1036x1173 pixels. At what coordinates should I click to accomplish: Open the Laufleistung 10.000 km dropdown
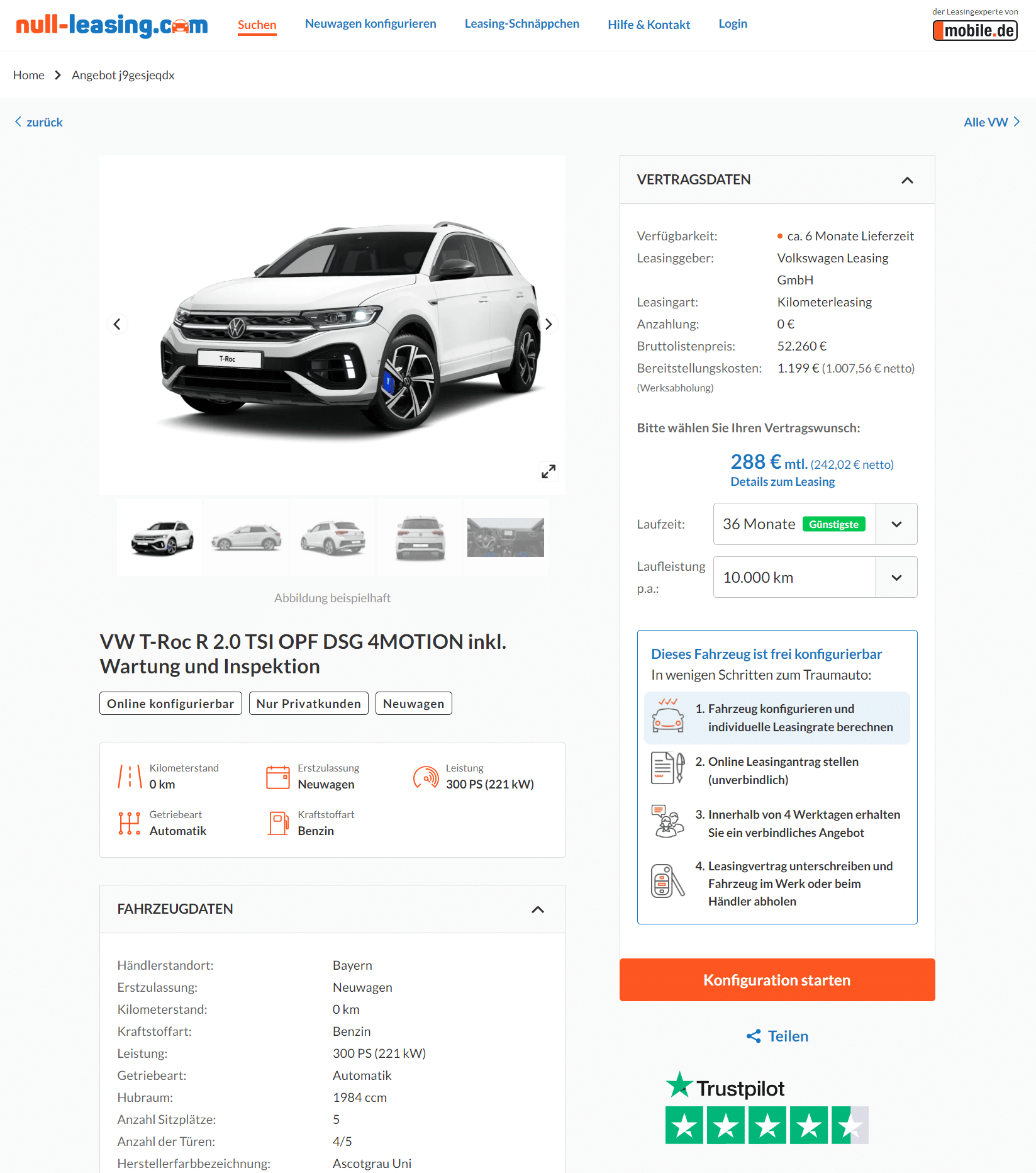815,577
